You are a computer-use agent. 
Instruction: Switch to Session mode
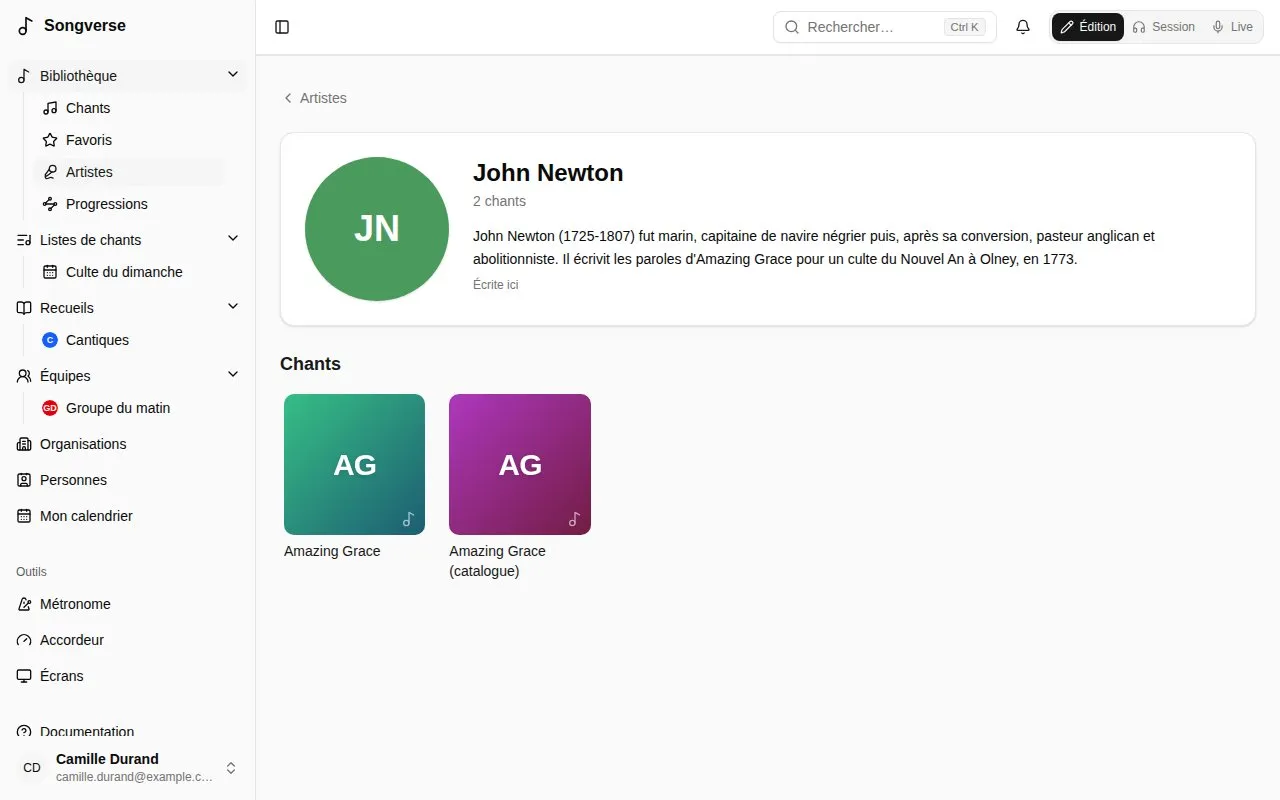tap(1163, 27)
